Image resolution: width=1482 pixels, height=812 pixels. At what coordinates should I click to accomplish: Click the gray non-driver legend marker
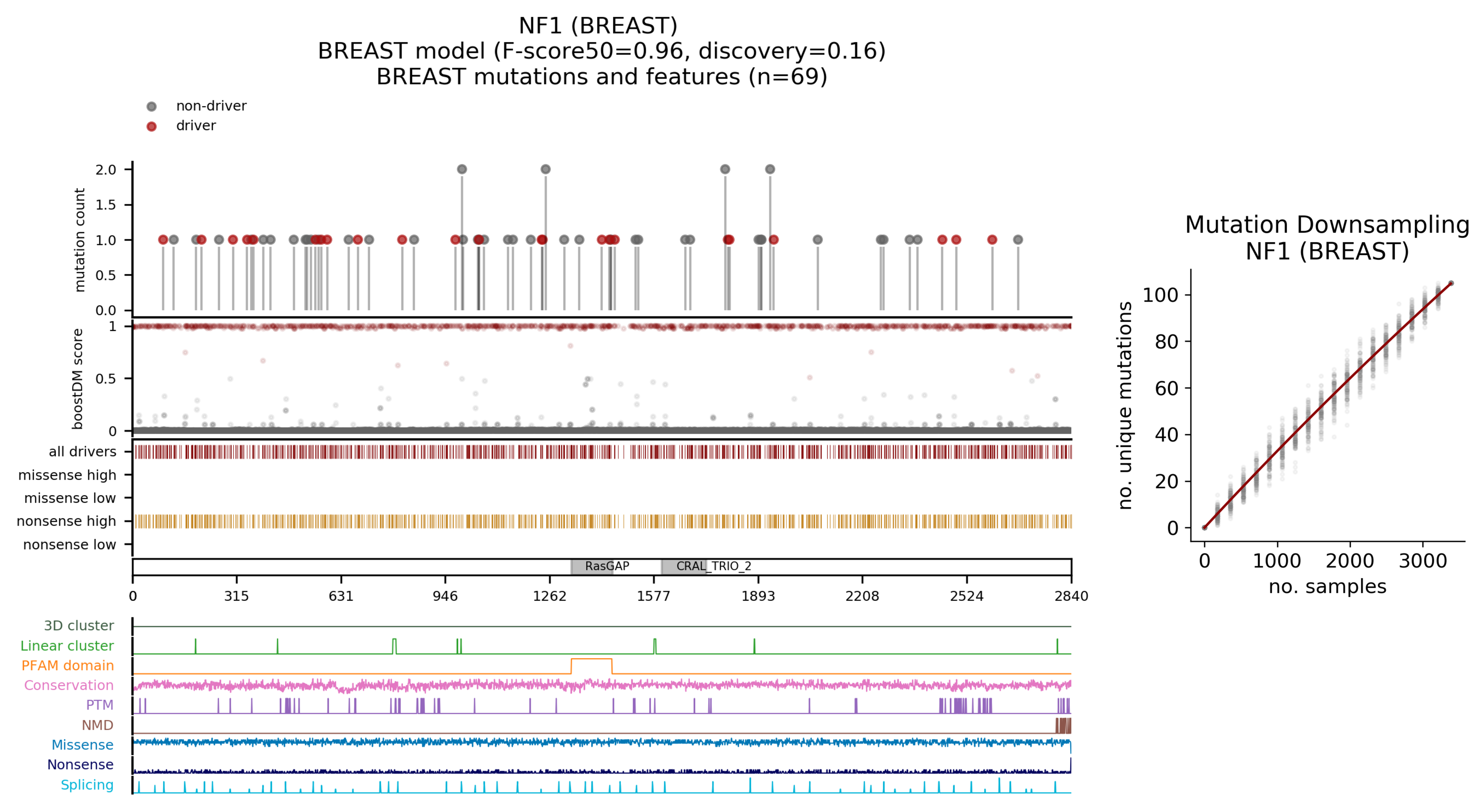(151, 106)
